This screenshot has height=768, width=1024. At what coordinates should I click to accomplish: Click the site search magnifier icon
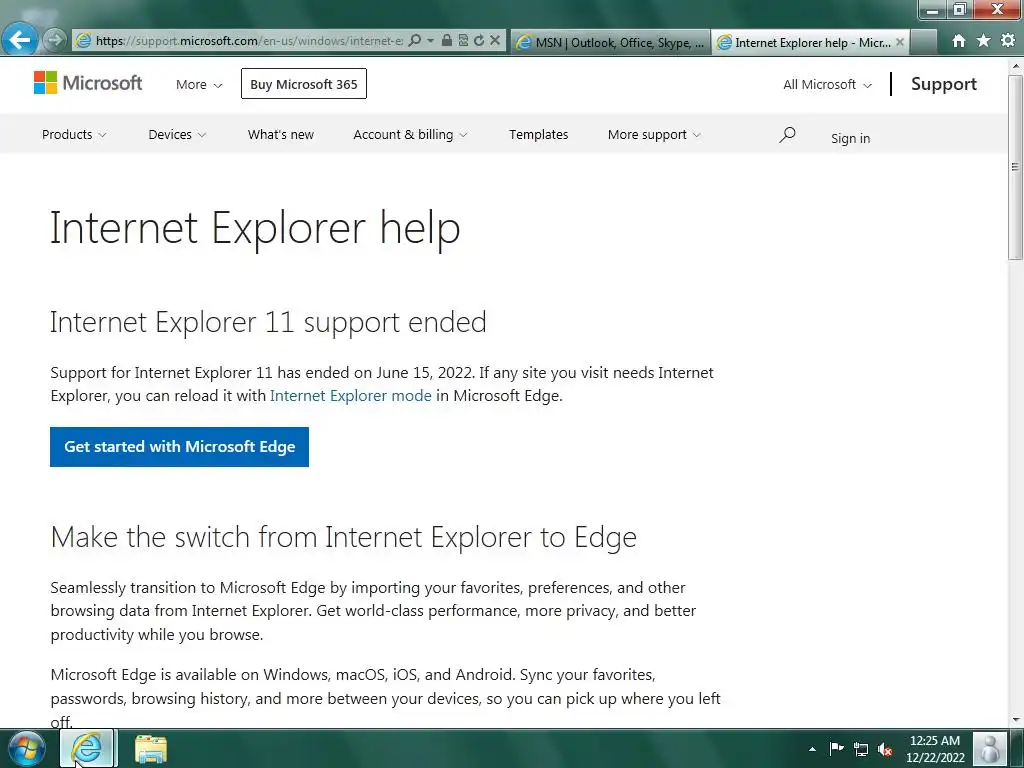coord(787,135)
